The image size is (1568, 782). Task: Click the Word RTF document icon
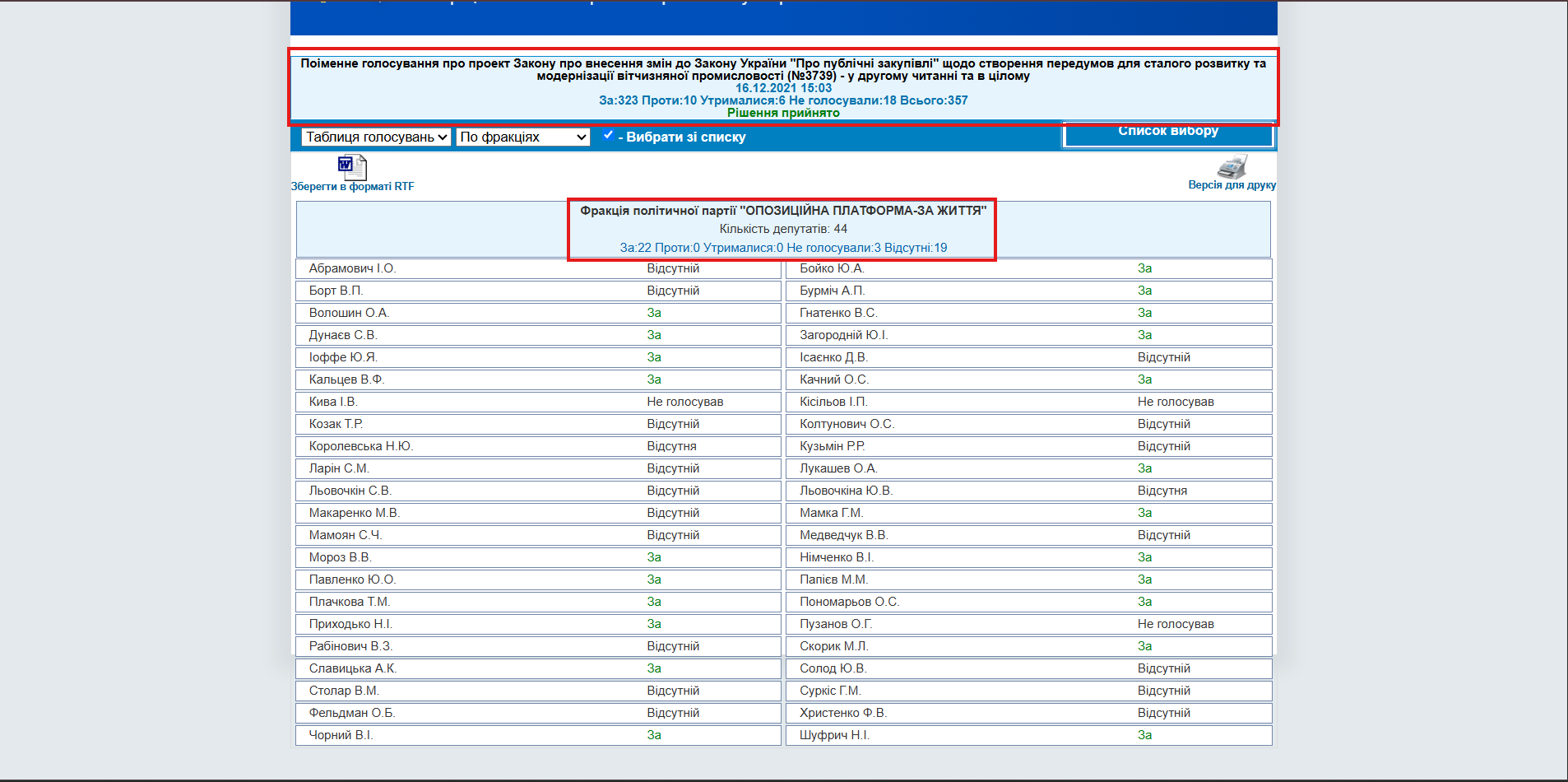click(352, 167)
